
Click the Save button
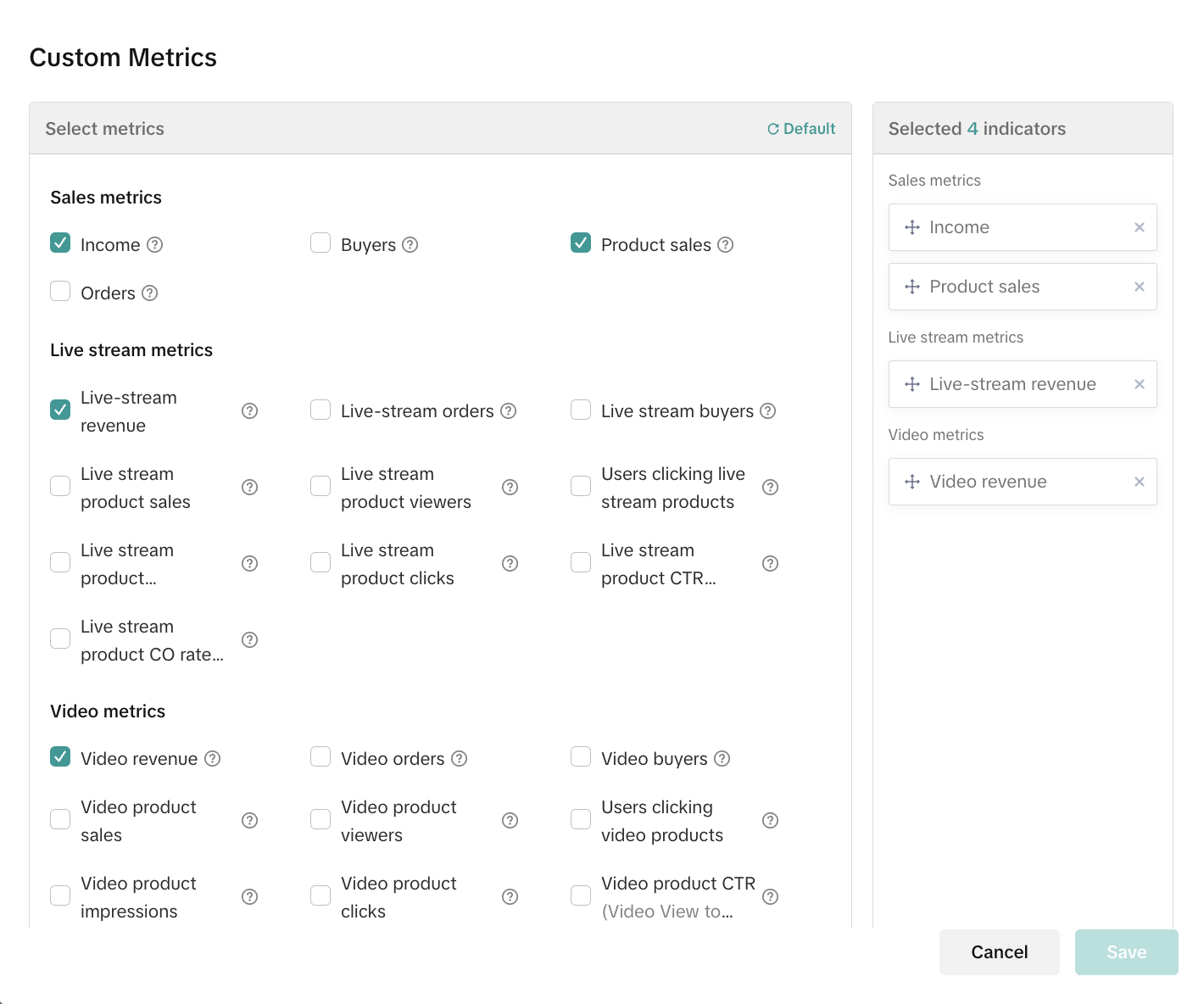click(1126, 952)
